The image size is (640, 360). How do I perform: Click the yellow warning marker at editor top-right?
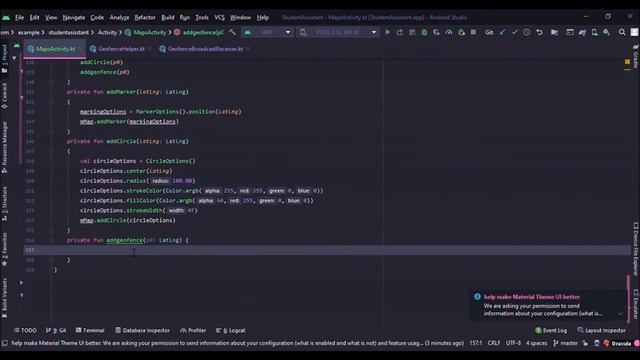[627, 62]
